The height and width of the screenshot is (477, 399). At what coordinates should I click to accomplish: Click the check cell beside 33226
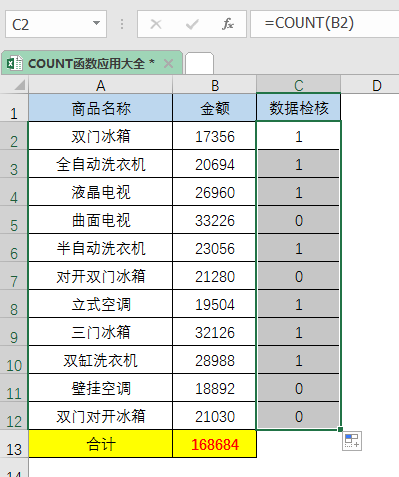(299, 220)
